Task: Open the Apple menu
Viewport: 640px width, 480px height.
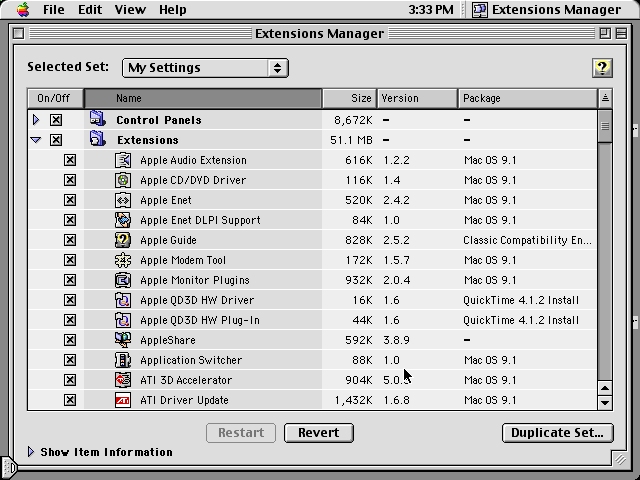Action: point(23,9)
